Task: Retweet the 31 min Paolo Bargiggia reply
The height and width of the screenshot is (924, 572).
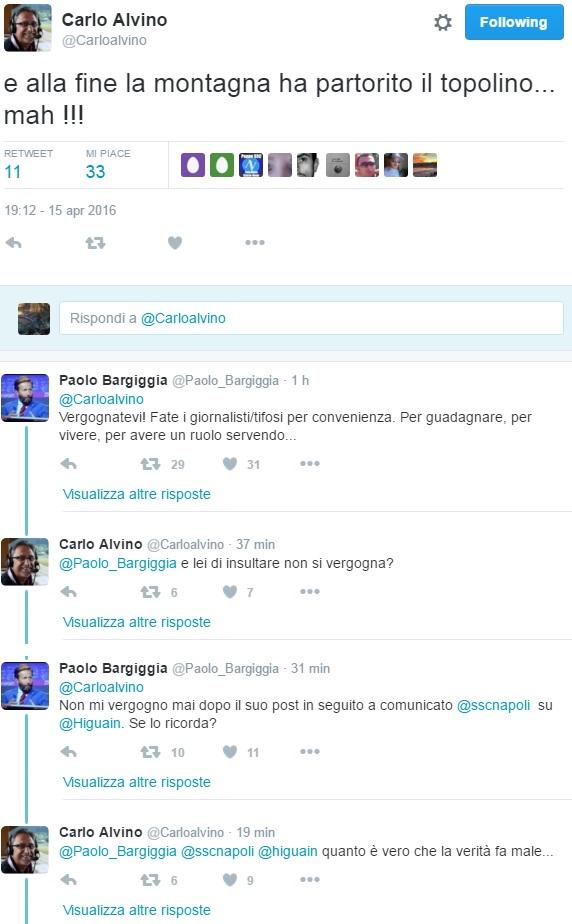Action: pyautogui.click(x=150, y=752)
